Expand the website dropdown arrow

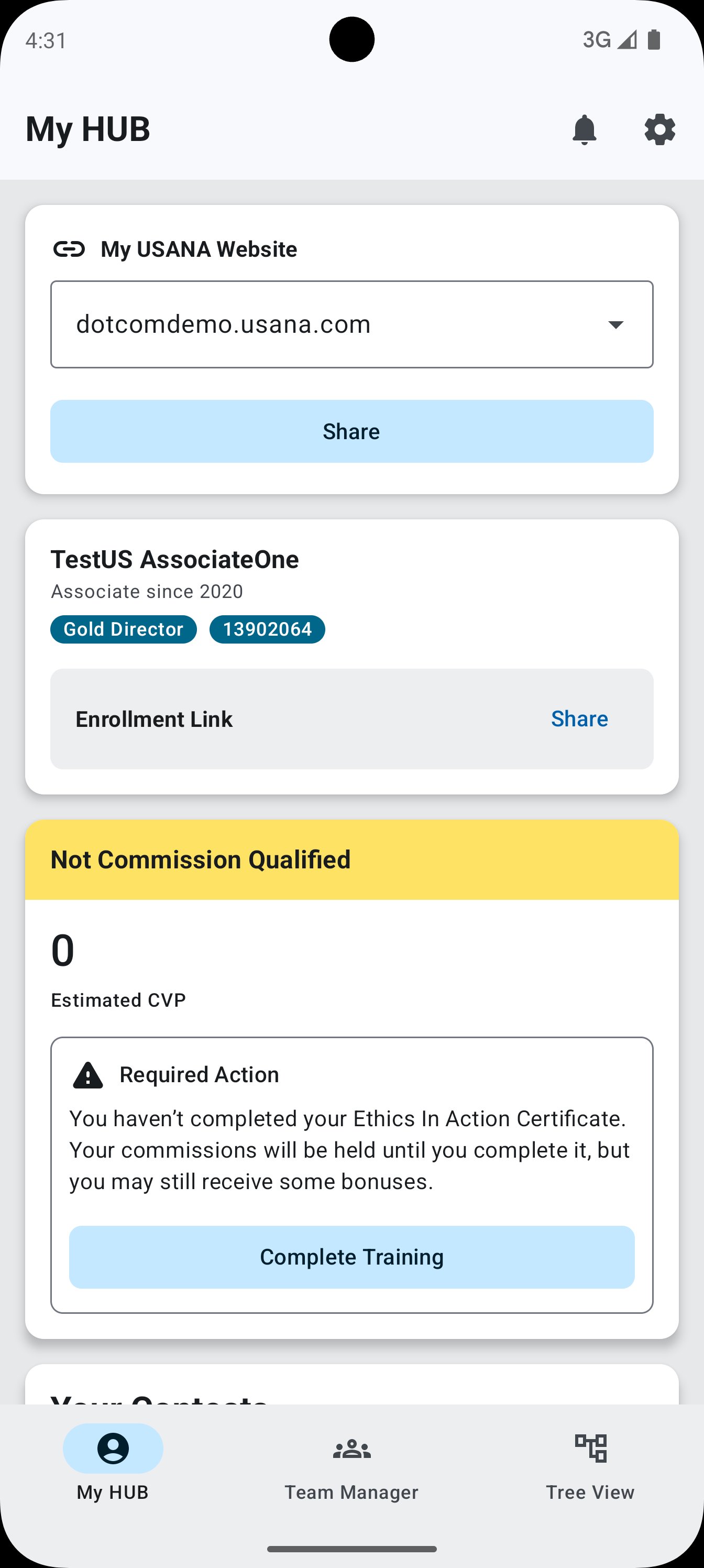tap(616, 324)
